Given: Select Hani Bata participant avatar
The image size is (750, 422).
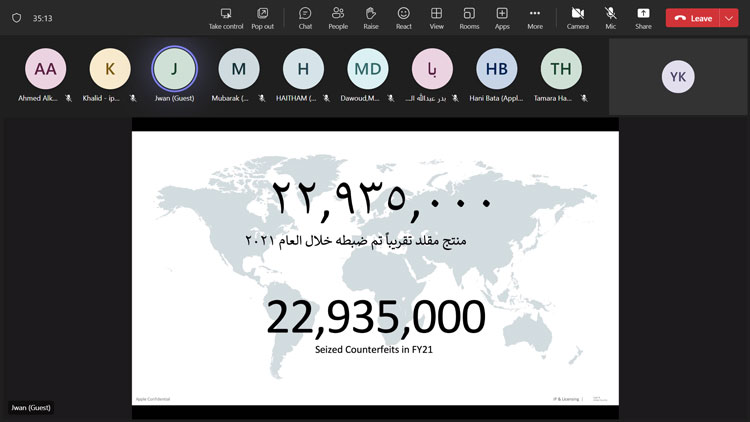Looking at the screenshot, I should pyautogui.click(x=496, y=69).
